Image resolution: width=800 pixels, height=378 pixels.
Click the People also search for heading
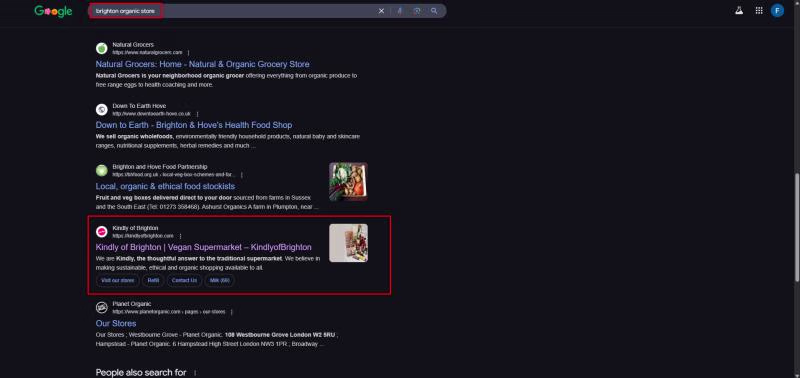coord(141,373)
